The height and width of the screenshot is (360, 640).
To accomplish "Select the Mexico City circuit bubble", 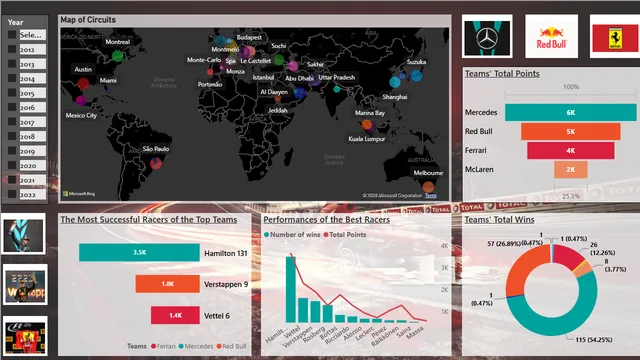I will tap(81, 100).
